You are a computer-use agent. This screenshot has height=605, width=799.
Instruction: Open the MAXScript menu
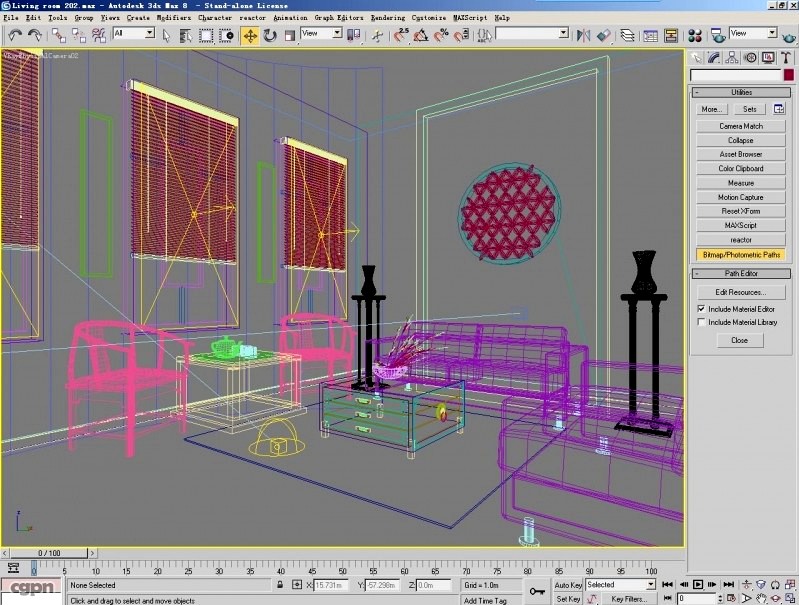coord(470,17)
